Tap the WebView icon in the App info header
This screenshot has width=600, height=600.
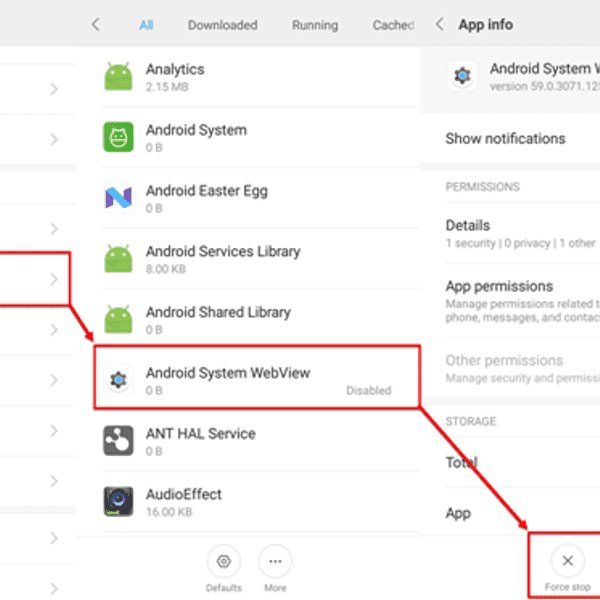point(462,75)
